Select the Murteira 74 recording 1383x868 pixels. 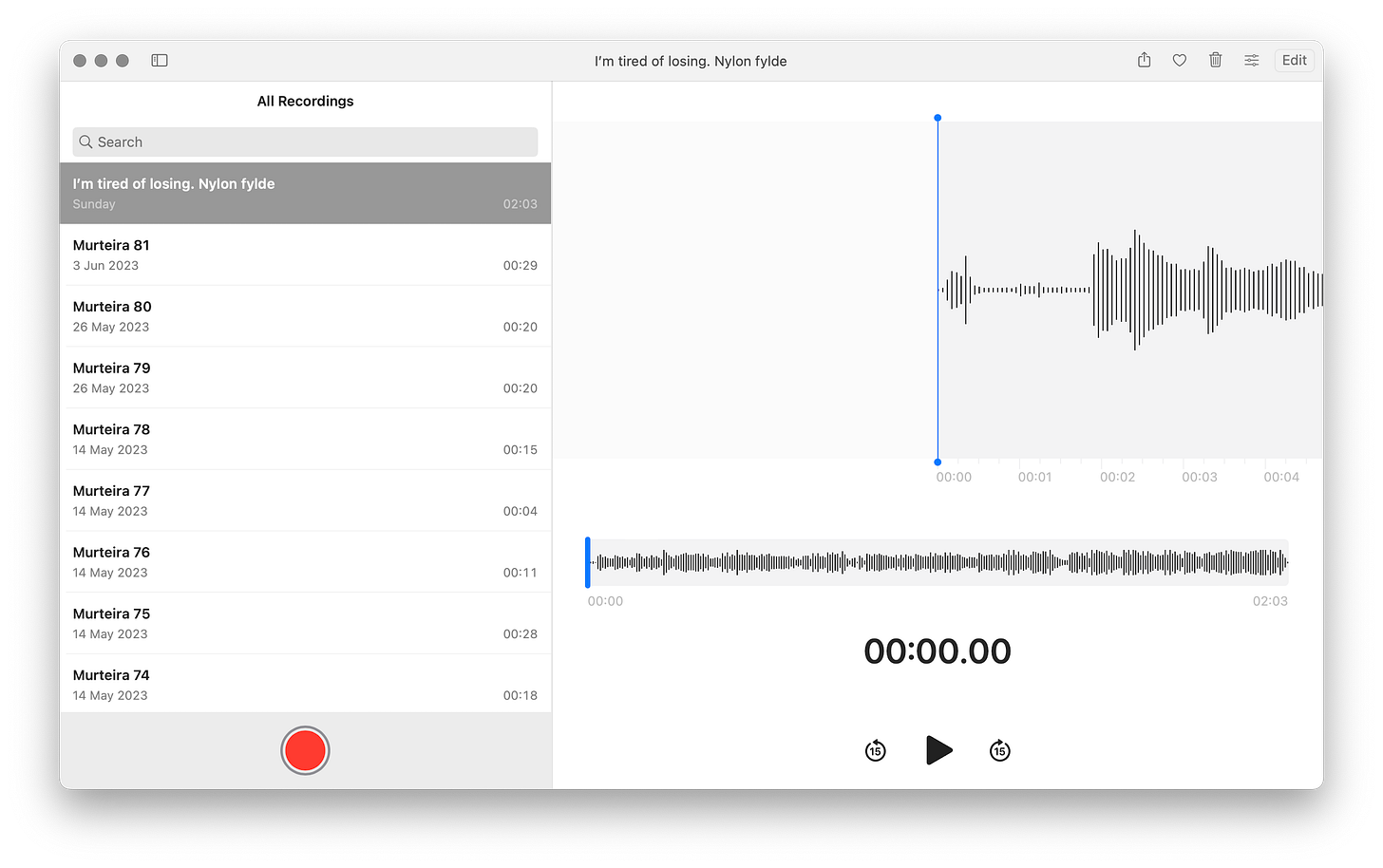point(305,684)
